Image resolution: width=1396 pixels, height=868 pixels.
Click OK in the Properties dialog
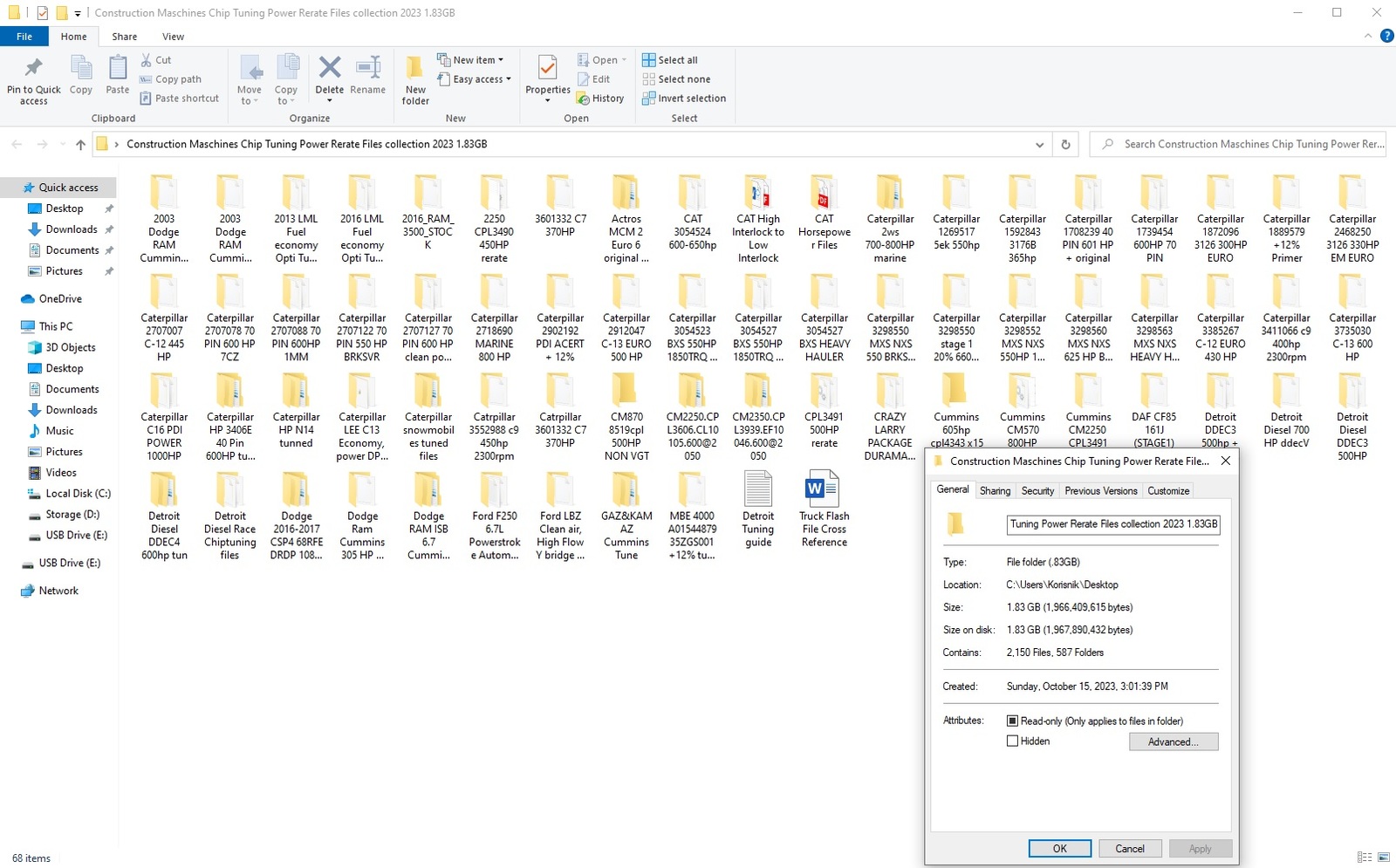point(1059,849)
